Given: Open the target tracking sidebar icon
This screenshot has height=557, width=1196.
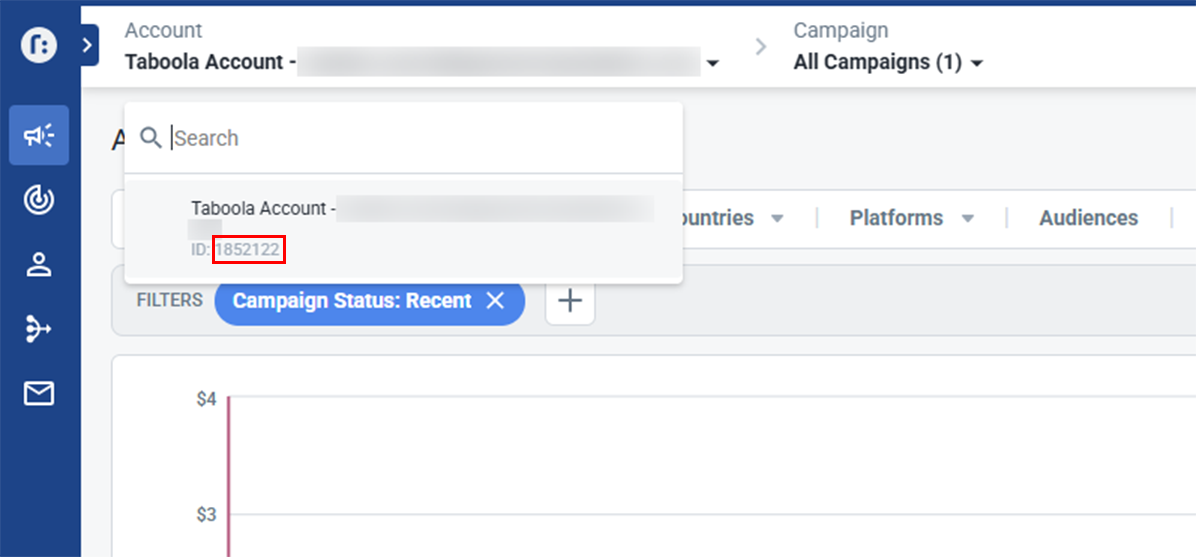Looking at the screenshot, I should pyautogui.click(x=39, y=200).
